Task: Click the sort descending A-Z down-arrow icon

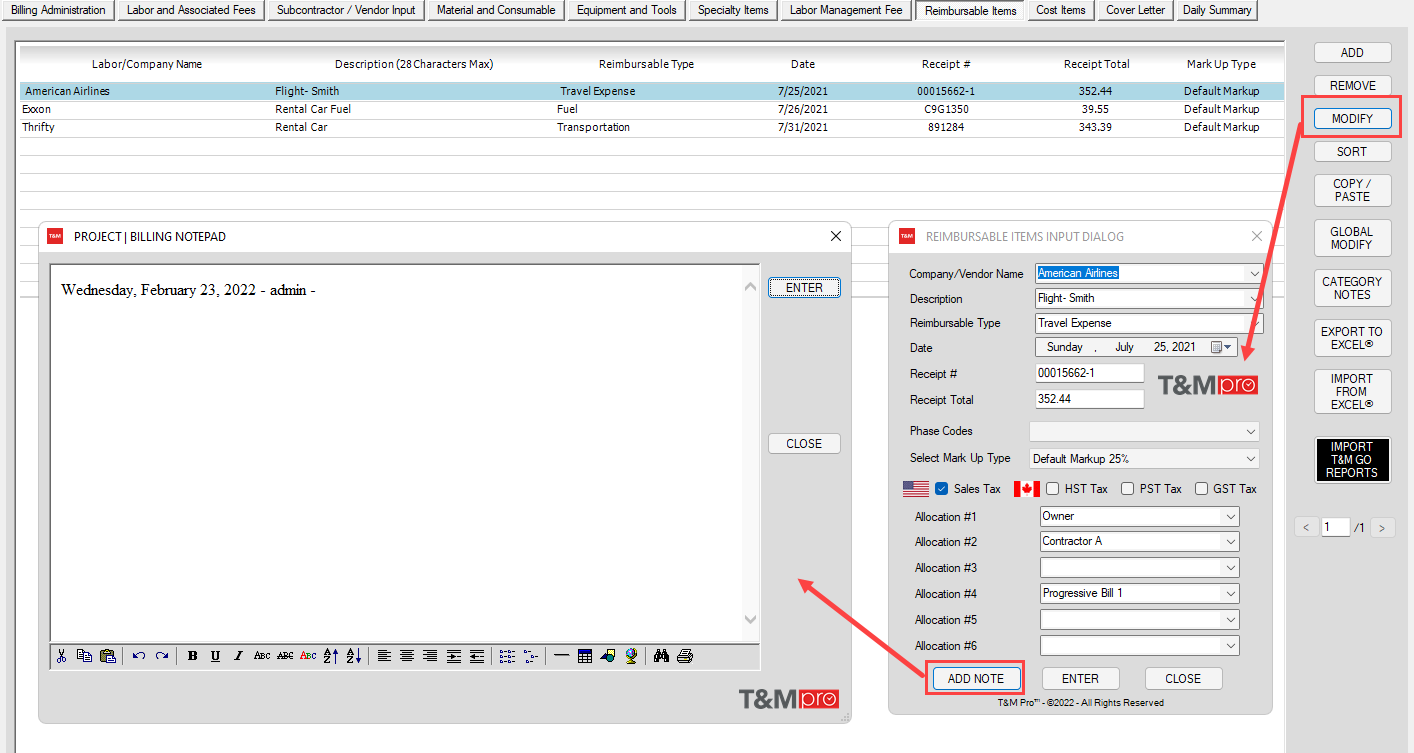Action: click(354, 656)
